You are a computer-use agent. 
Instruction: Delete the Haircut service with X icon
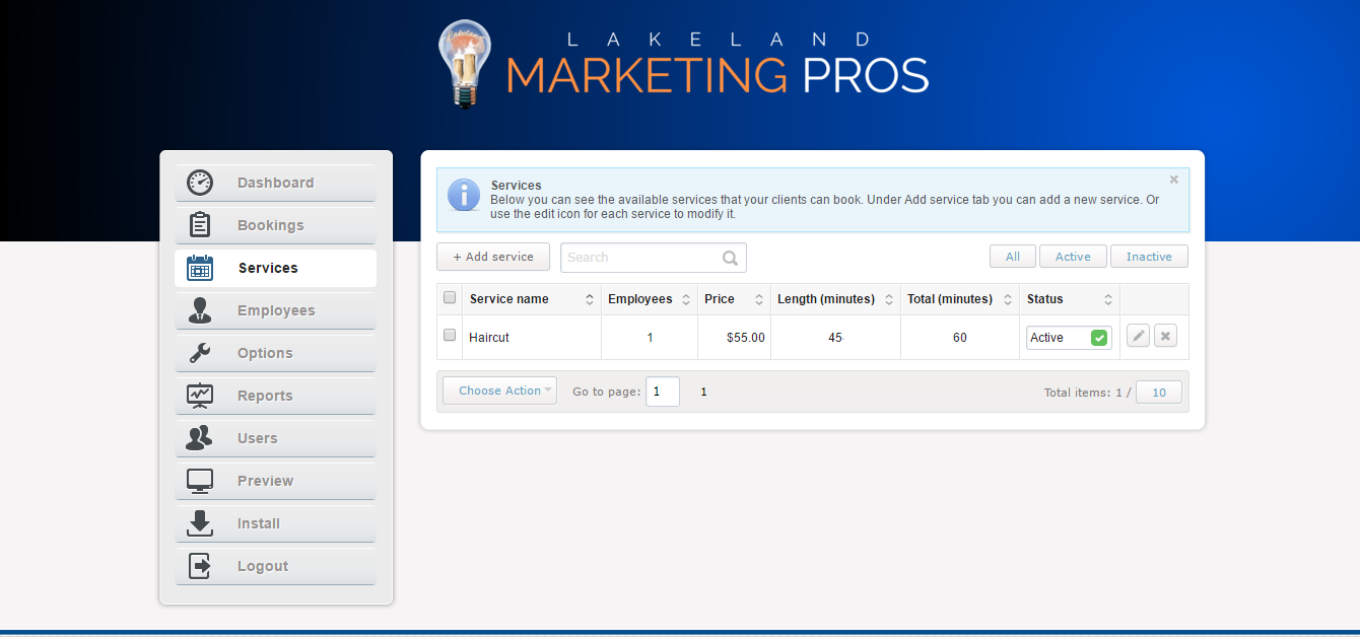click(1165, 337)
